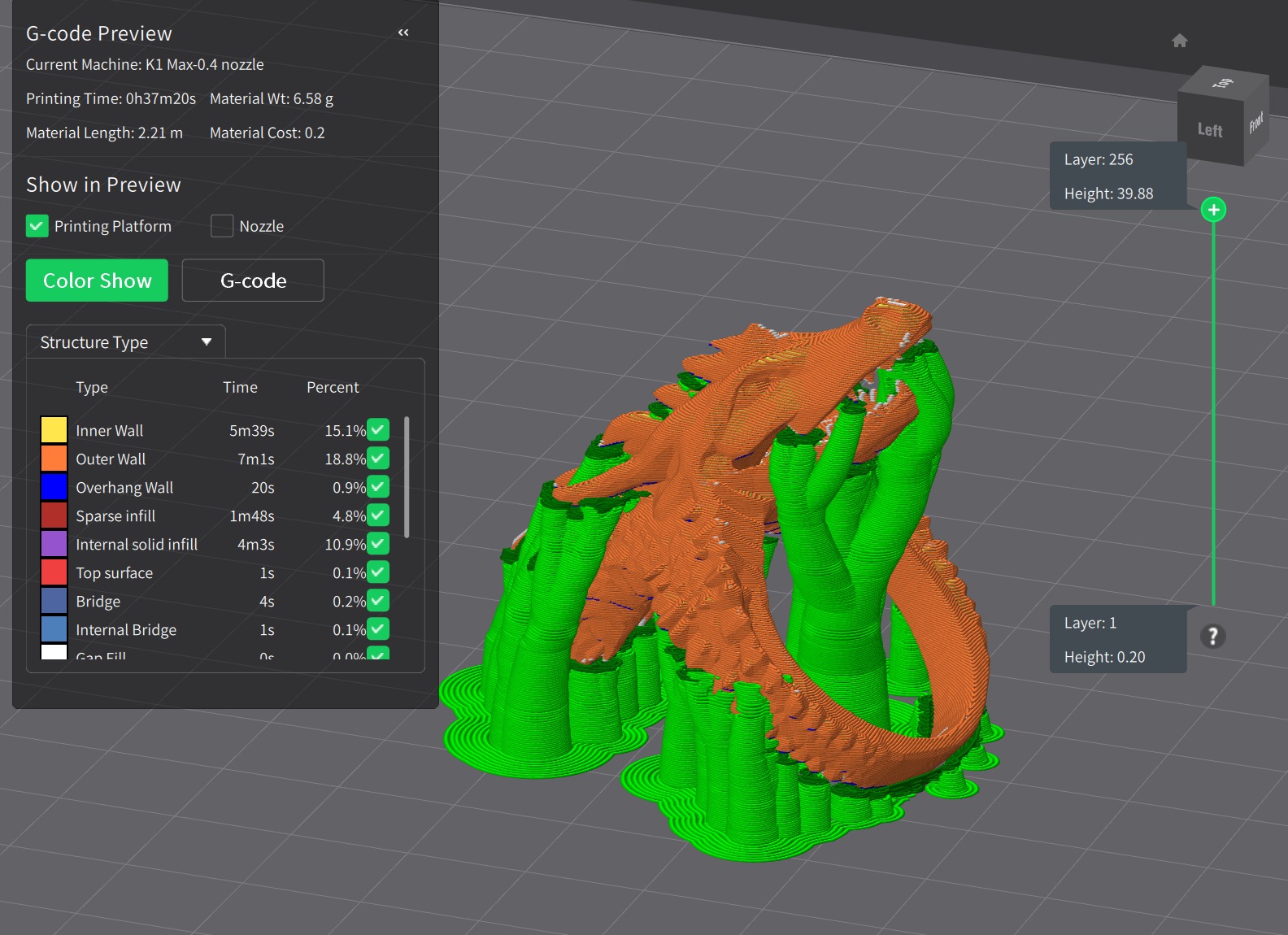
Task: Click the Height 0.20 label
Action: tap(1105, 657)
